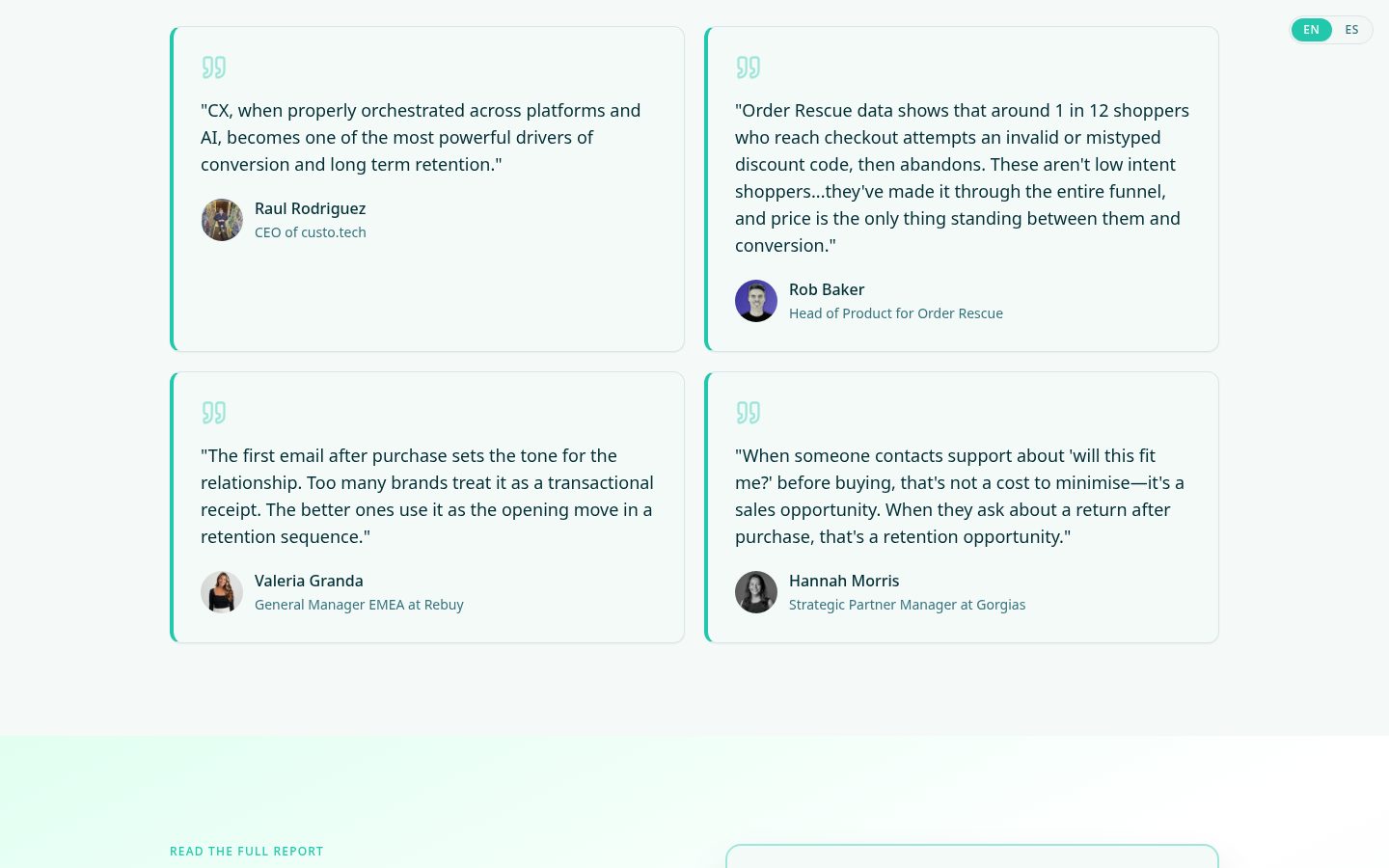Click the name Raul Rodriguez
This screenshot has height=868, width=1389.
[x=310, y=208]
